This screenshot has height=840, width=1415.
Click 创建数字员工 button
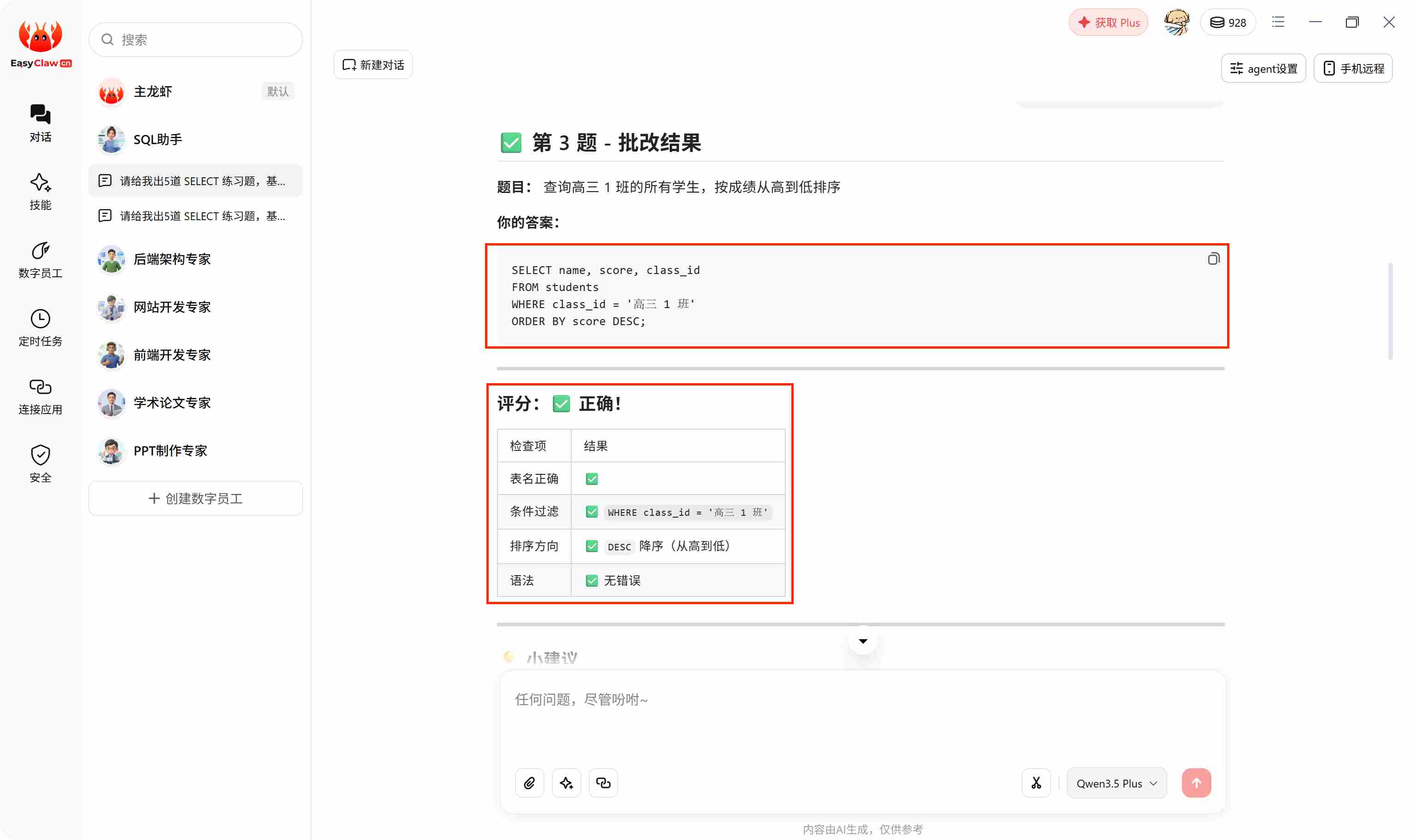pos(195,498)
